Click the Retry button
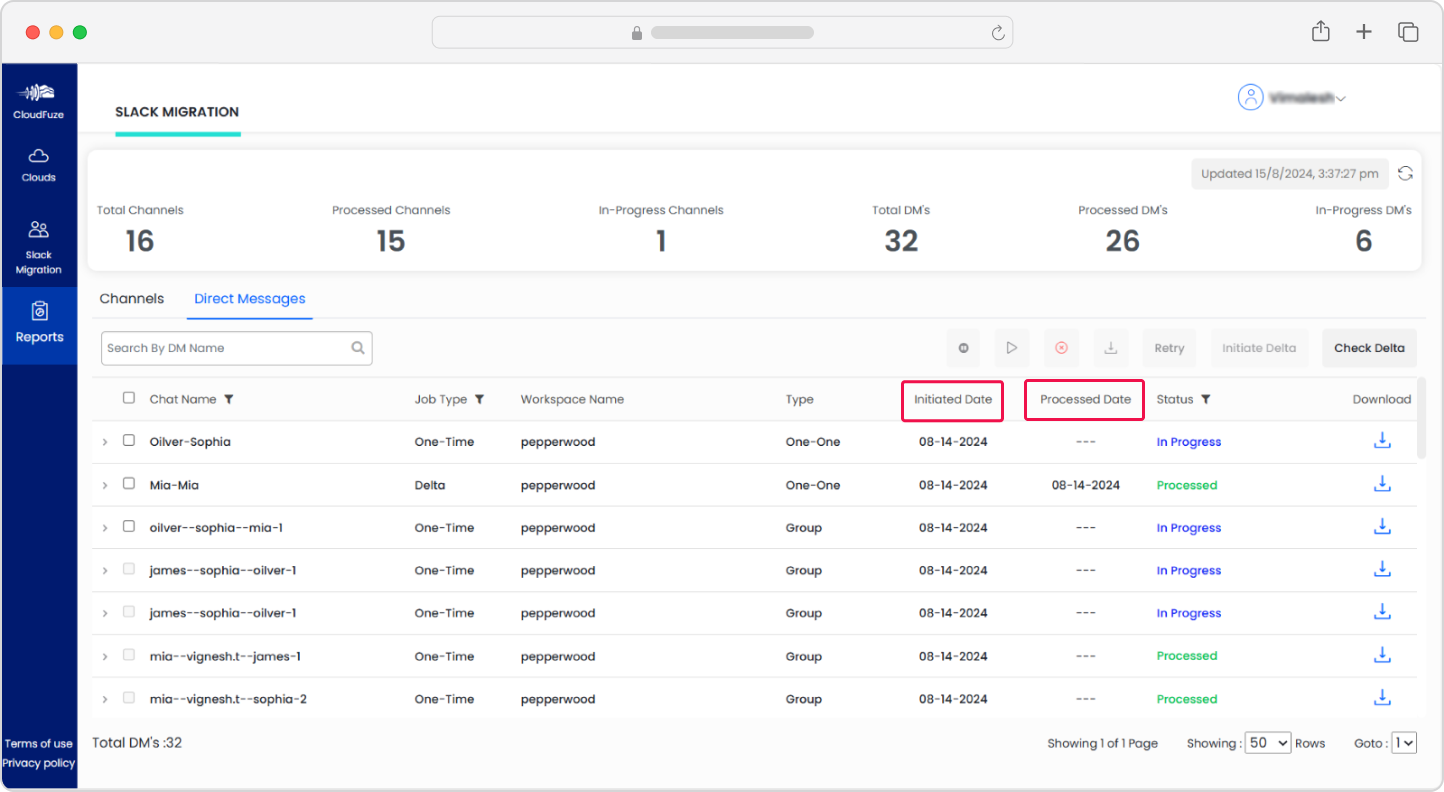The width and height of the screenshot is (1444, 792). tap(1169, 348)
